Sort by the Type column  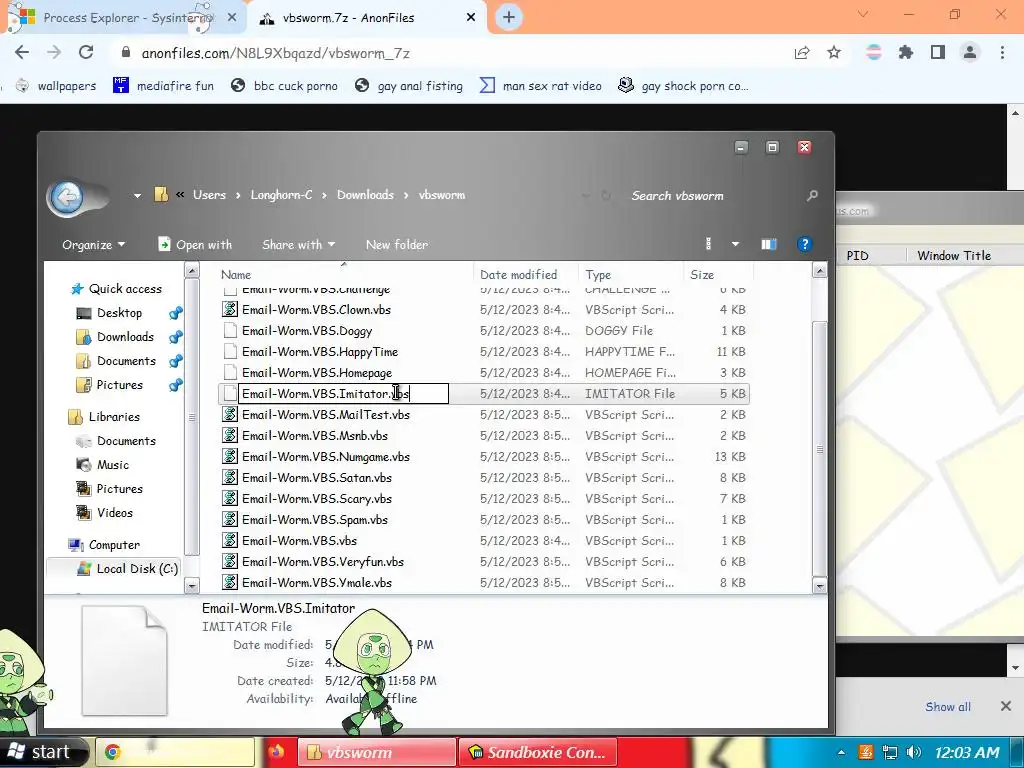[x=631, y=274]
